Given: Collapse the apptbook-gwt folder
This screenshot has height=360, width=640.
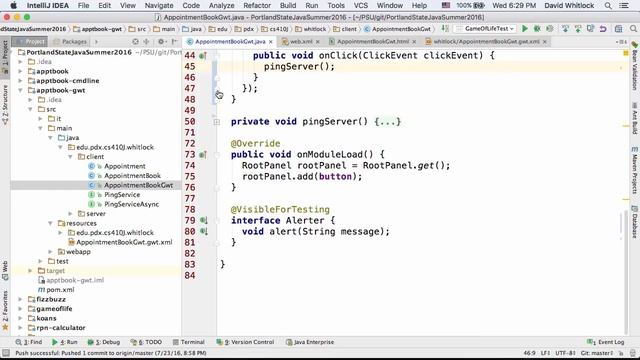Looking at the screenshot, I should coord(20,90).
